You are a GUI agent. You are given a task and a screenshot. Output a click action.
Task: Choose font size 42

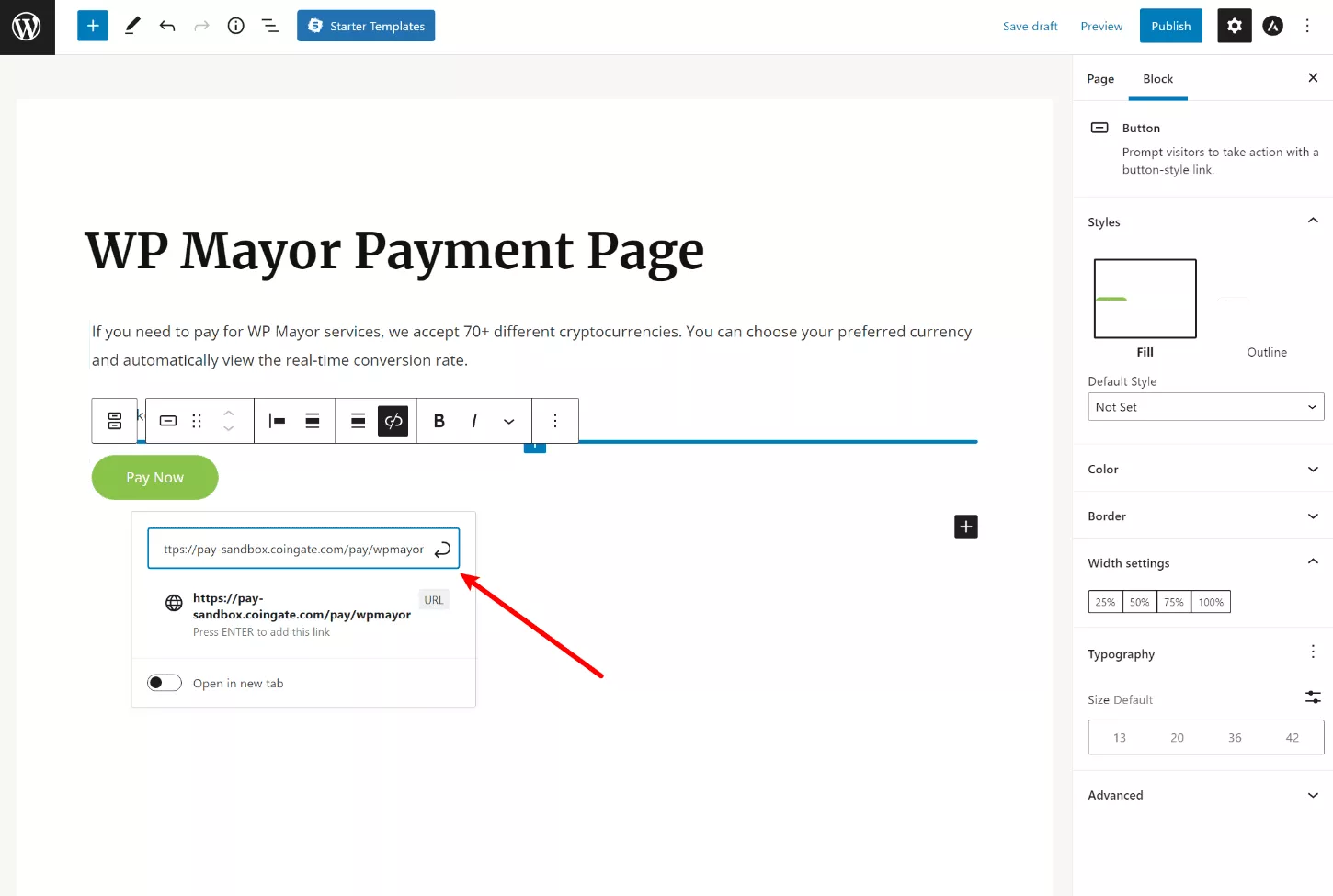click(x=1293, y=737)
